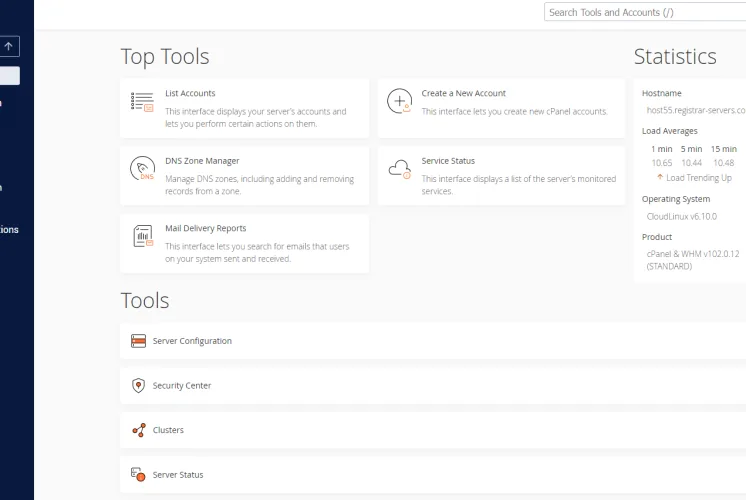Expand the Security Center section
Viewport: 746px width, 500px height.
(433, 386)
